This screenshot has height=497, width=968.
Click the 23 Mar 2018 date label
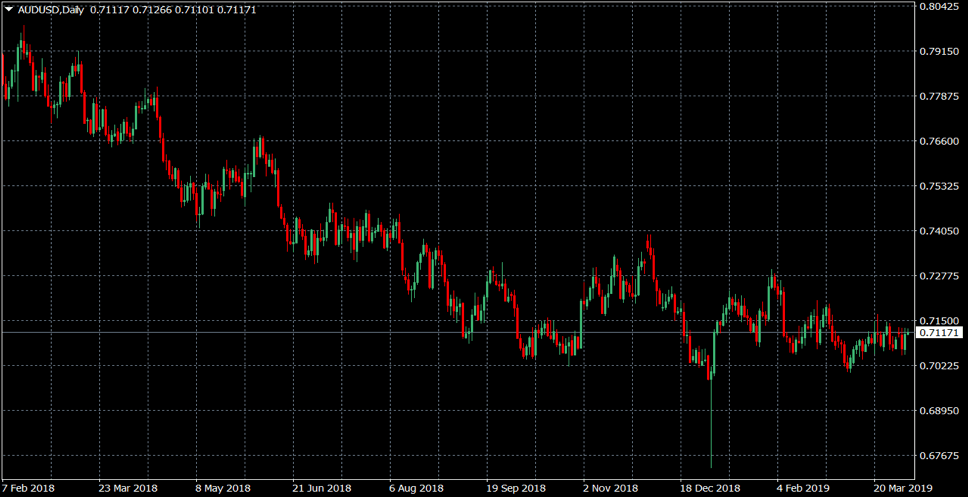point(128,488)
